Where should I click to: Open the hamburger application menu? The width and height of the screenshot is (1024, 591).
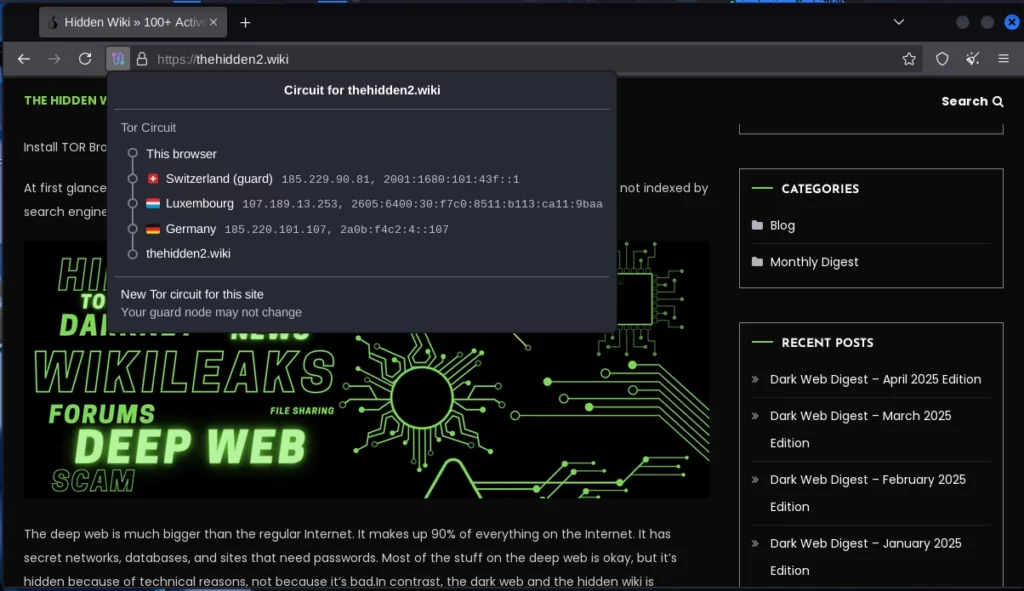1004,59
